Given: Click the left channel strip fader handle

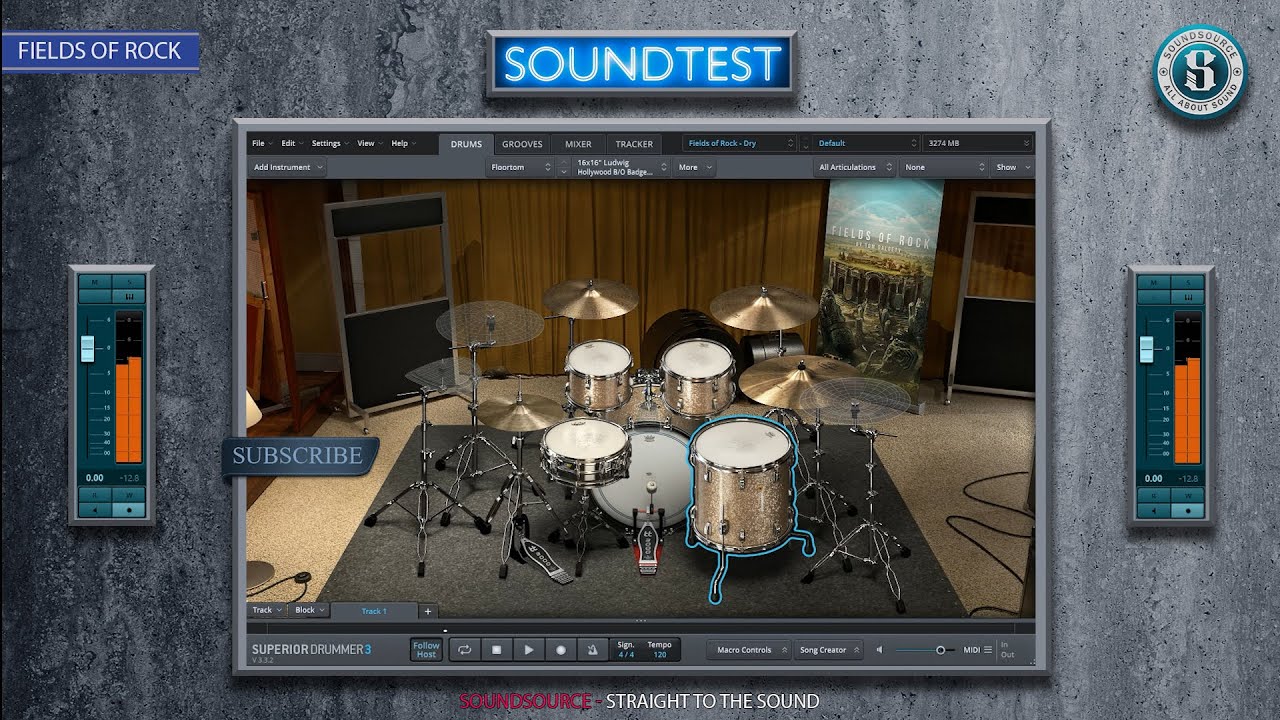Looking at the screenshot, I should point(87,349).
